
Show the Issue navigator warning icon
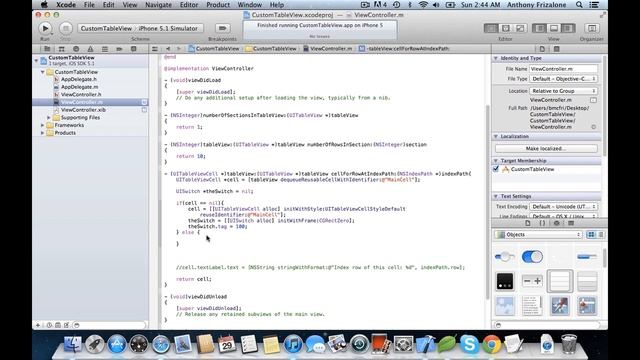pos(90,49)
